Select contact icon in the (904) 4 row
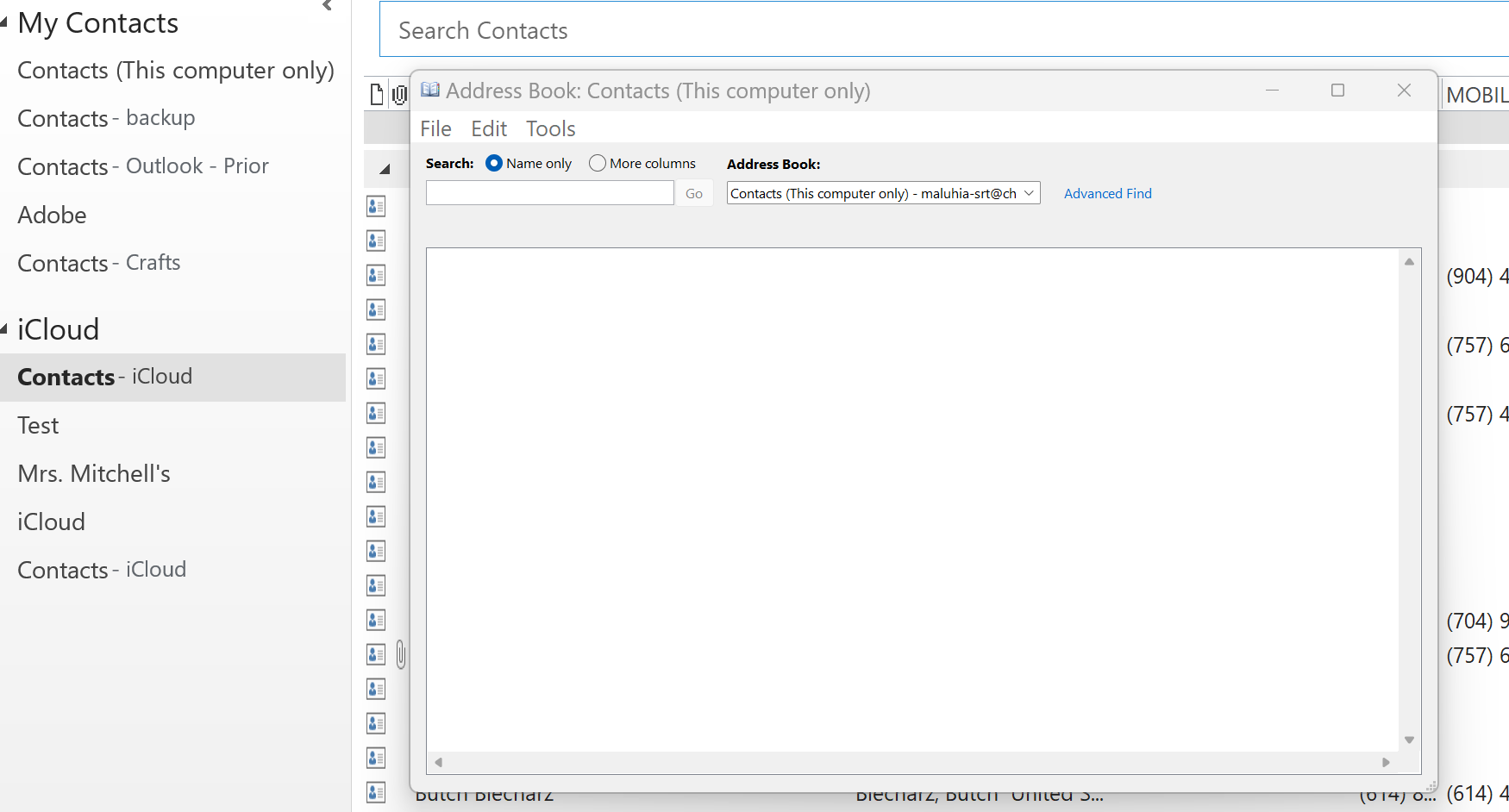This screenshot has height=812, width=1509. click(x=376, y=275)
